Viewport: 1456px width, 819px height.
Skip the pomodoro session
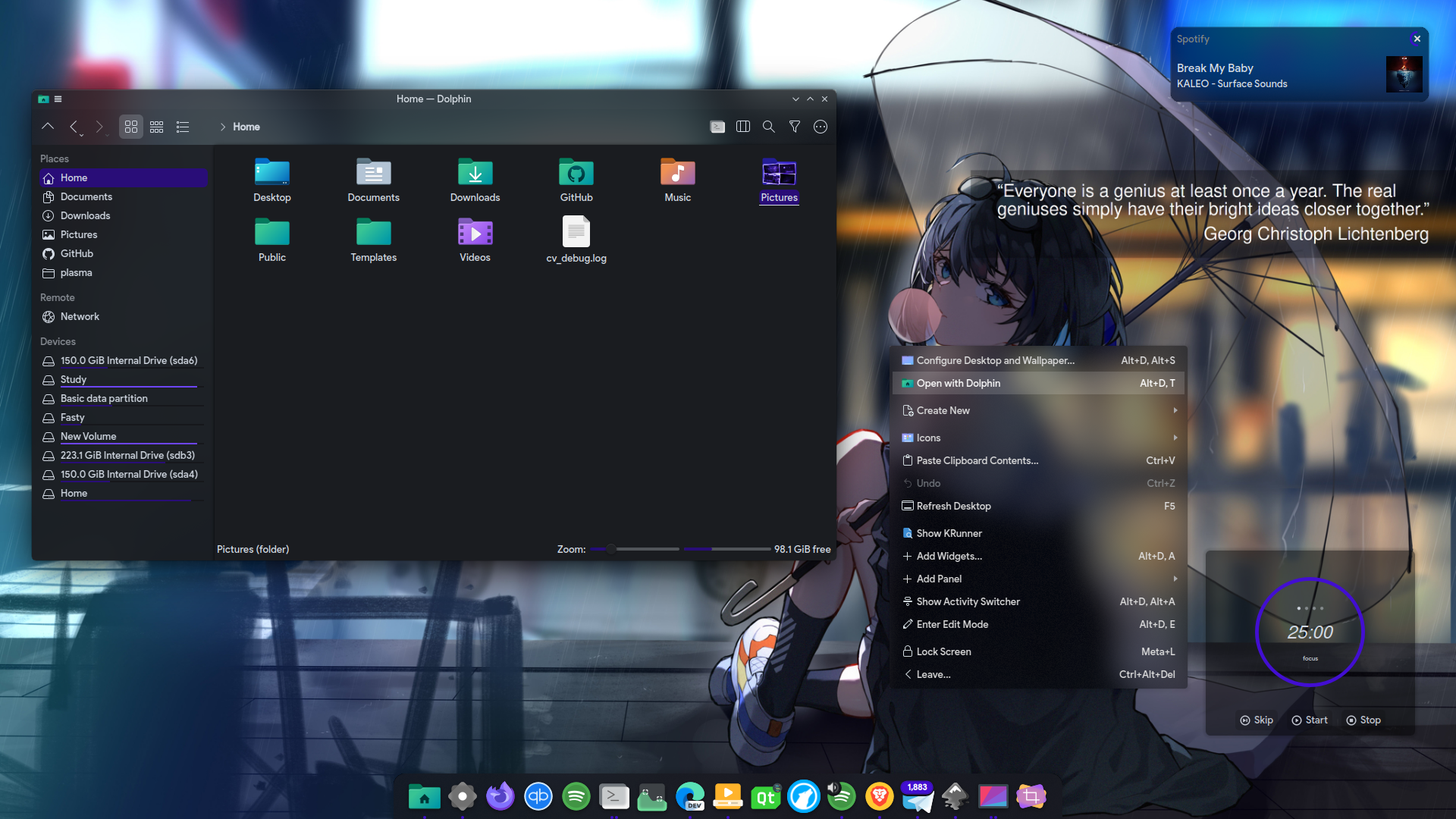click(x=1257, y=720)
